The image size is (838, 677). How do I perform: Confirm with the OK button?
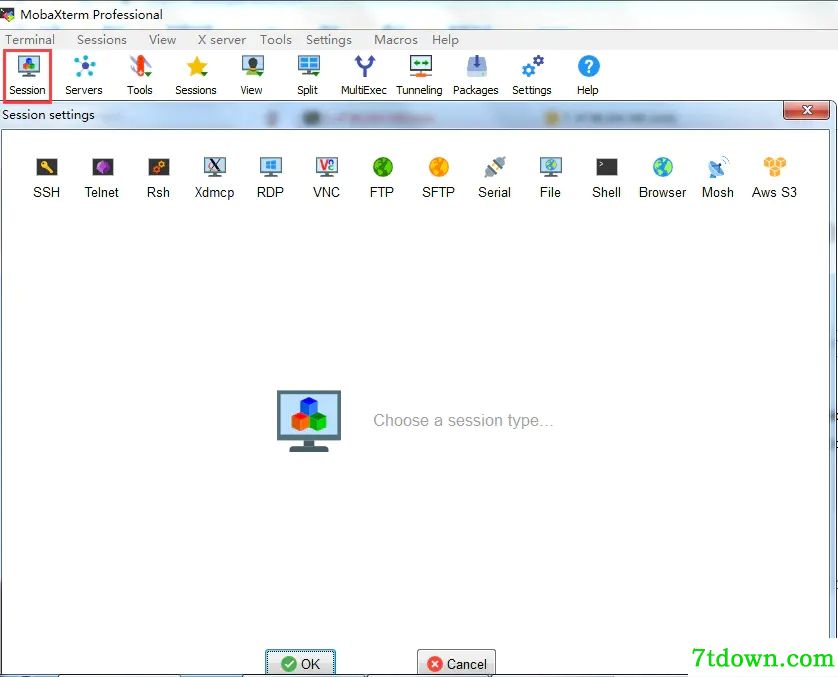tap(300, 663)
